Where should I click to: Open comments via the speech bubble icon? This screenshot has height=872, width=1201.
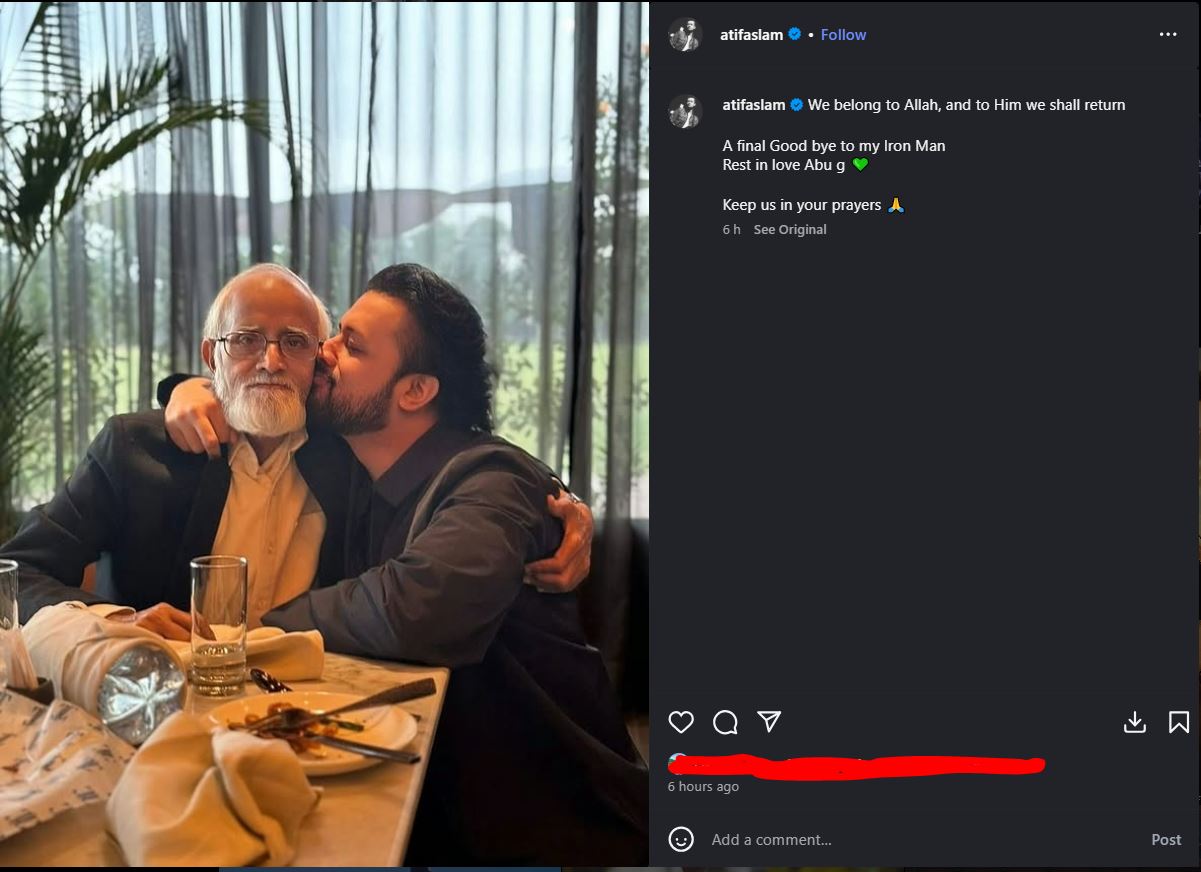(x=725, y=722)
